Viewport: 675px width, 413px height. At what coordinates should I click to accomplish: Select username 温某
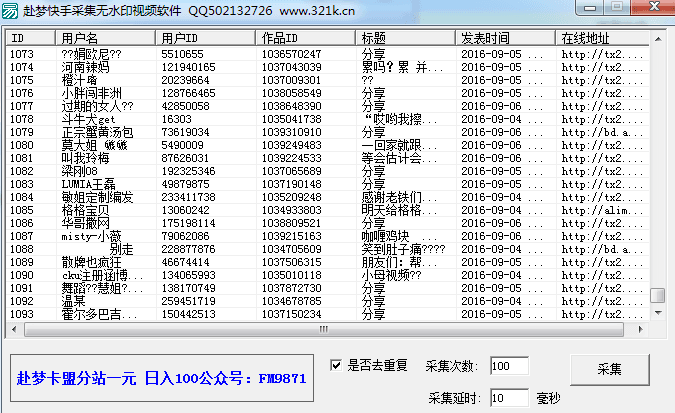[73, 301]
